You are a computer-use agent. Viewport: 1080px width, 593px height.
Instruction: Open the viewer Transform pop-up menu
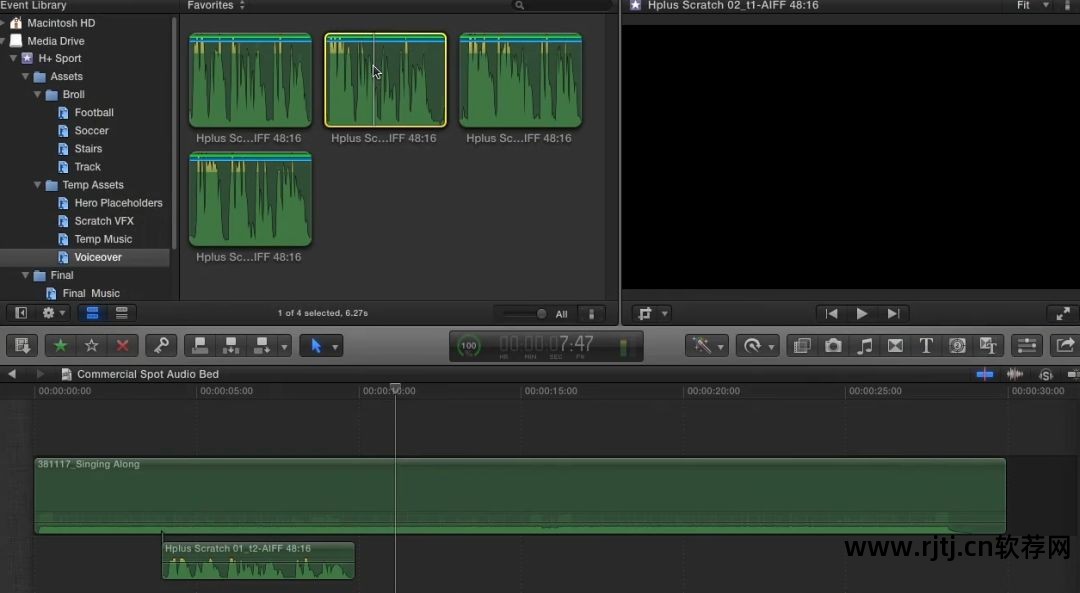point(652,313)
